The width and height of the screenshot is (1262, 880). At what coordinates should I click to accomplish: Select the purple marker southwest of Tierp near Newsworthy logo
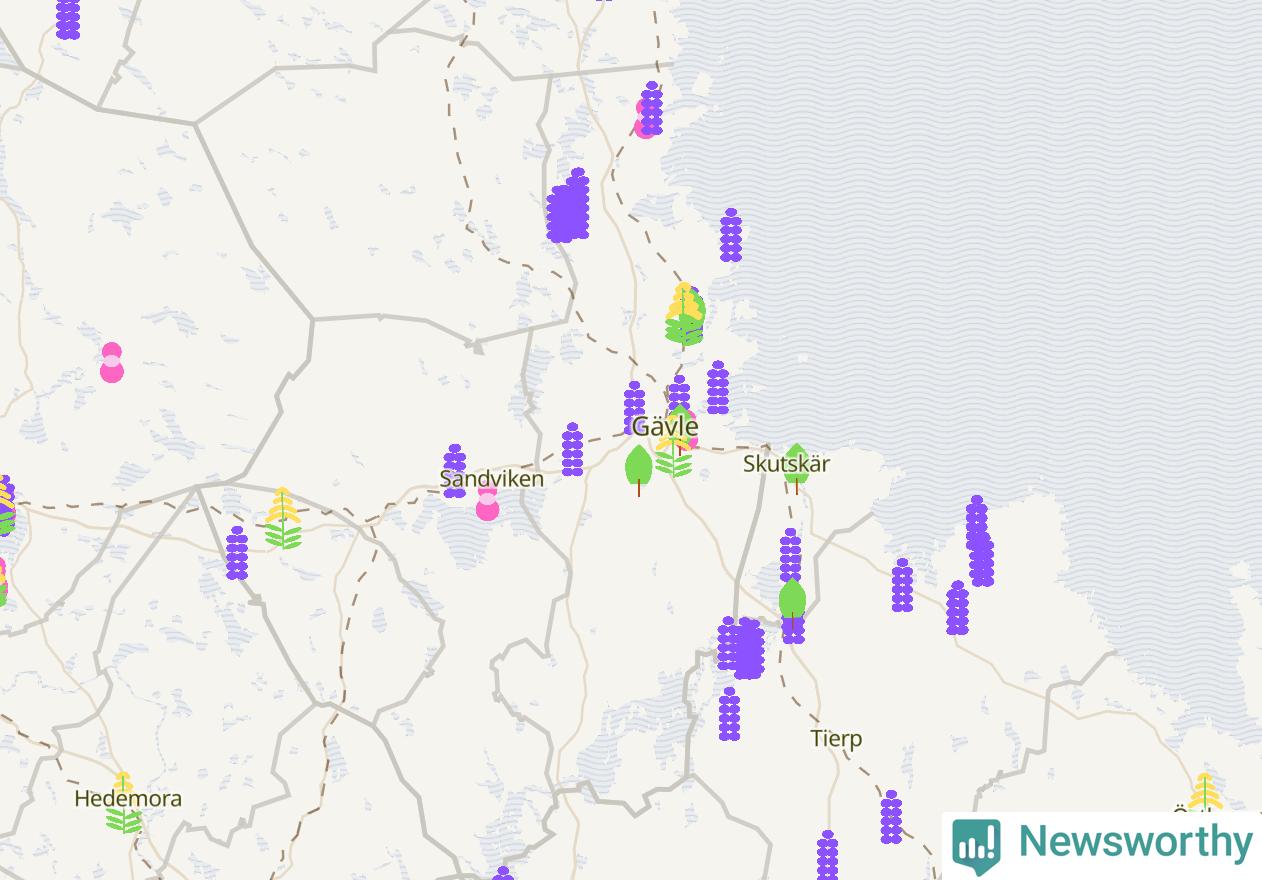coord(891,817)
